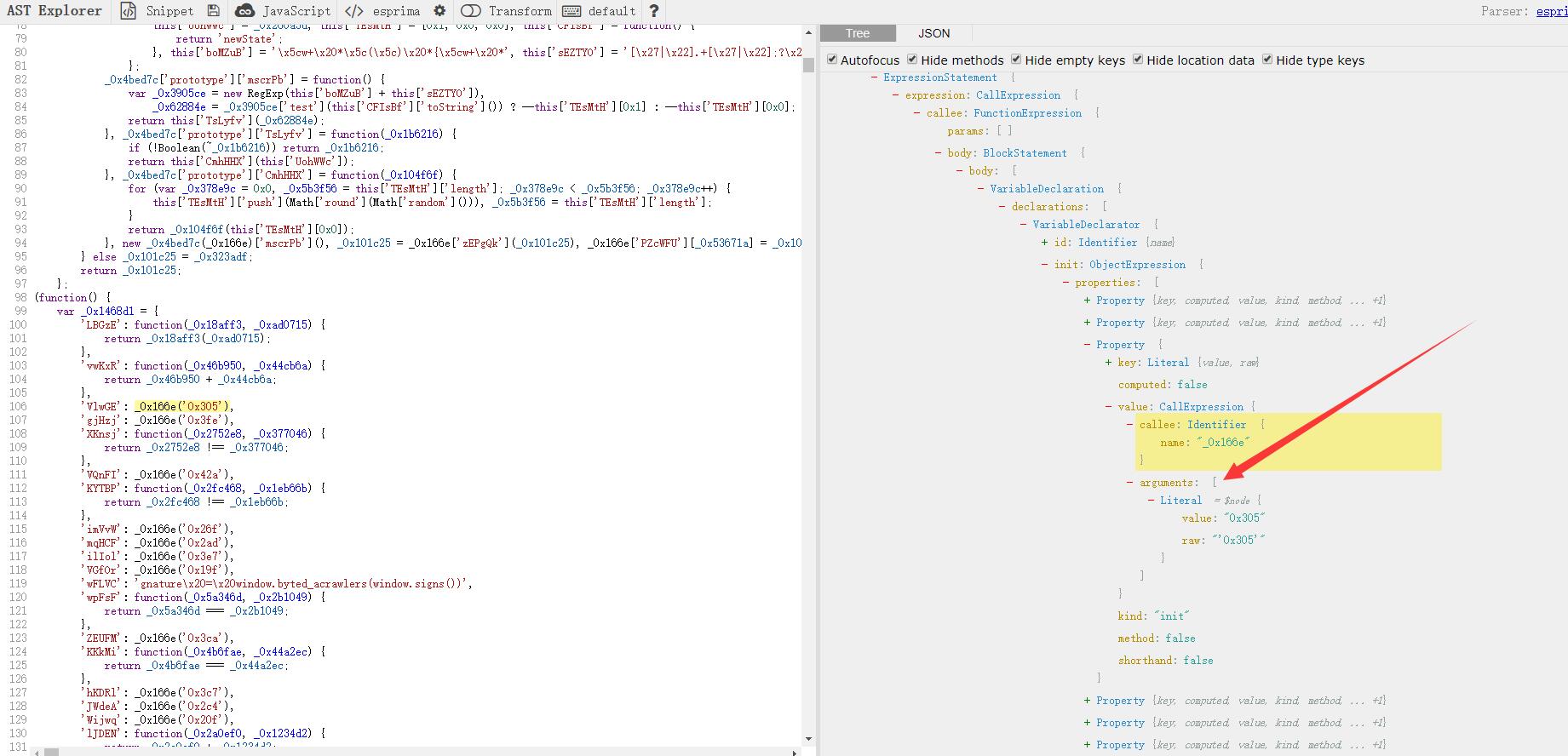Click the editor scroll-left arrow
Image resolution: width=1568 pixels, height=756 pixels.
pos(36,752)
